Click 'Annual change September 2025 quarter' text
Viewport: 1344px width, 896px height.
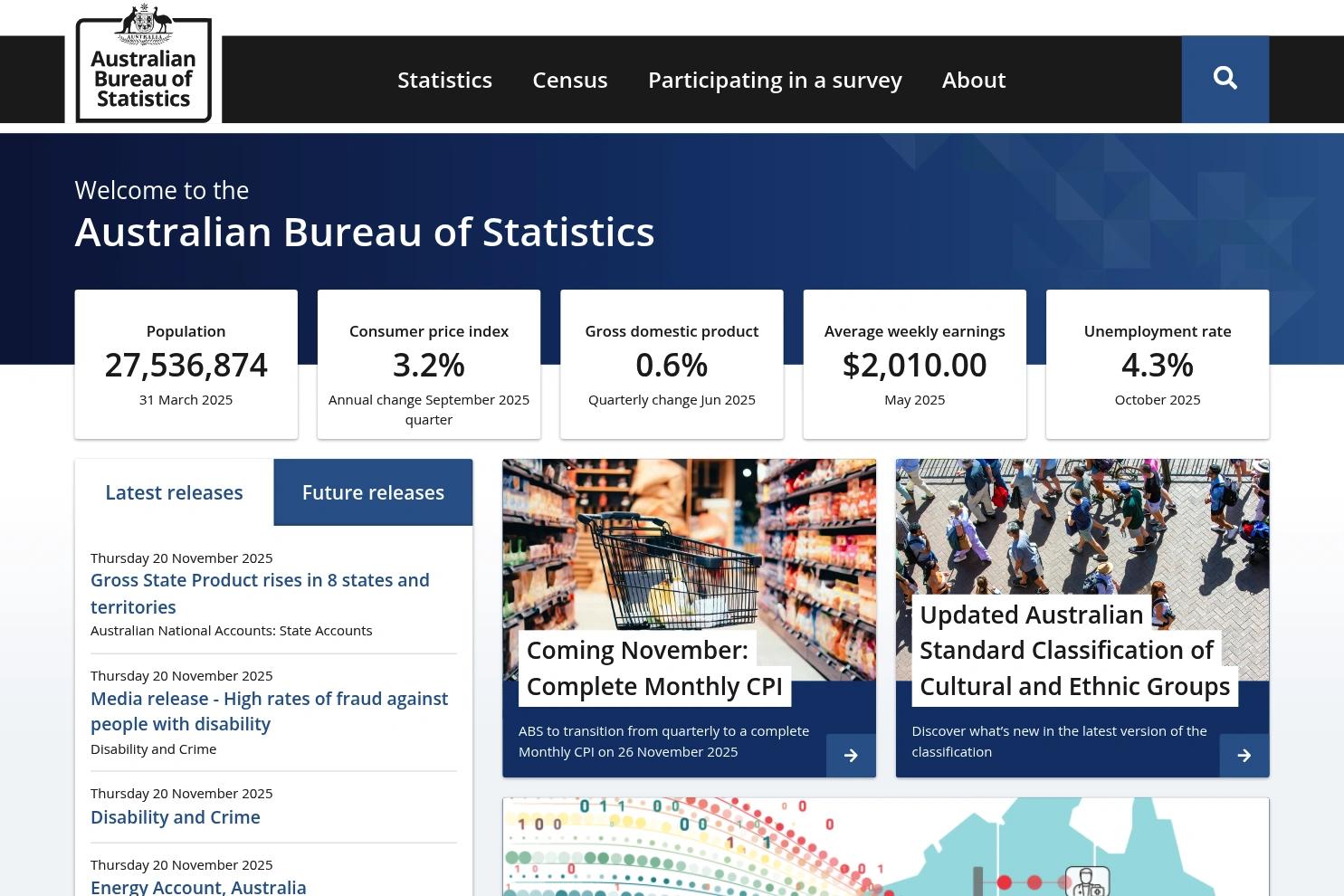(429, 410)
